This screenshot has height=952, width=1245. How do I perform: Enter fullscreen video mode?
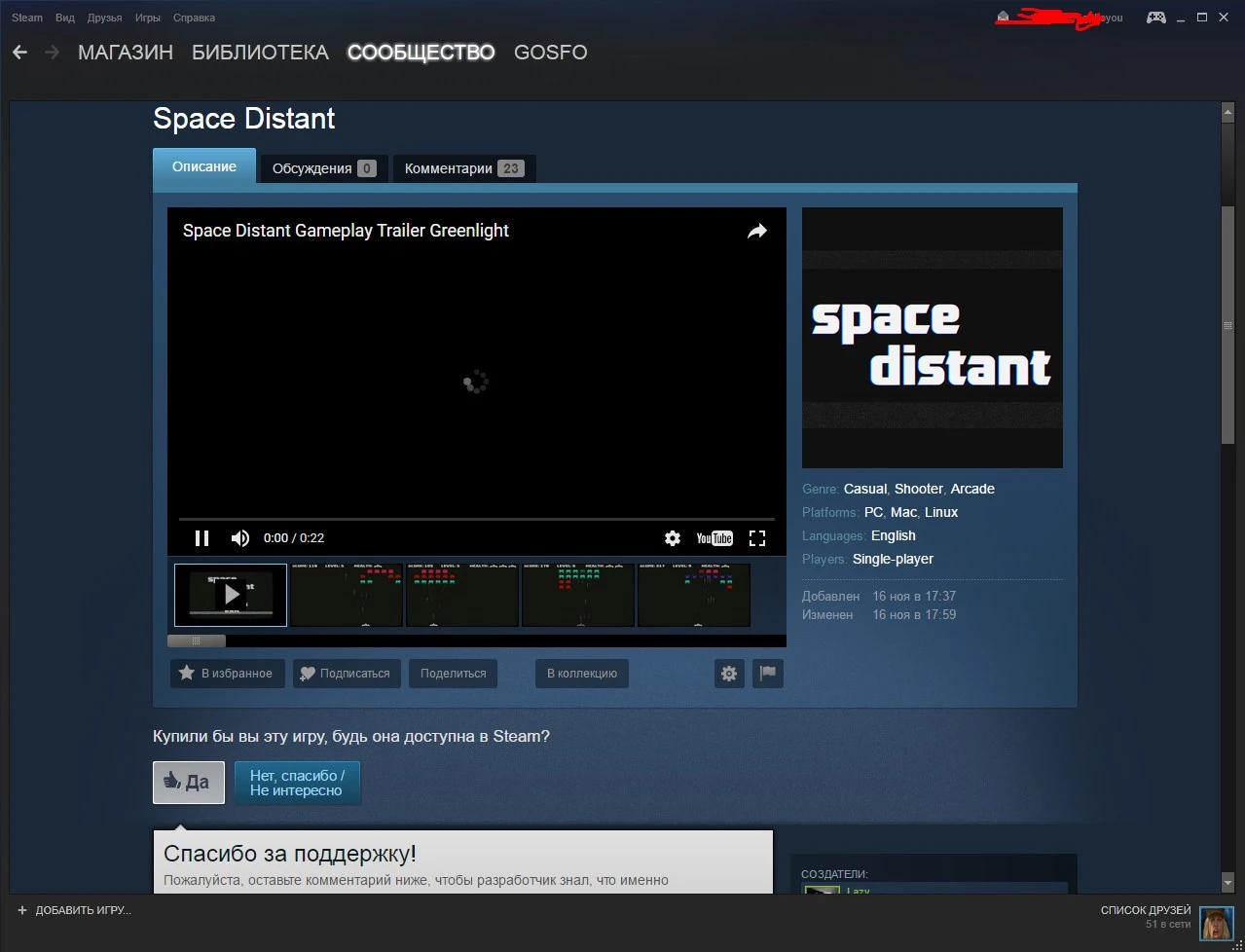pyautogui.click(x=757, y=538)
